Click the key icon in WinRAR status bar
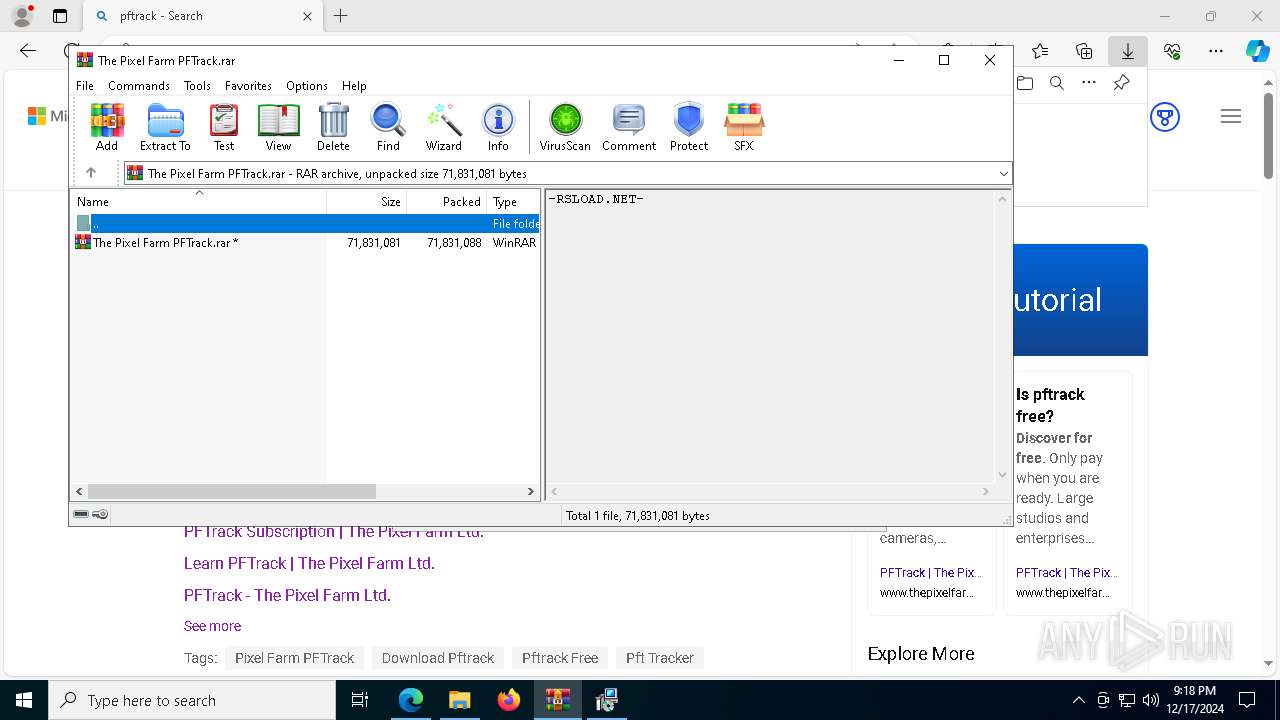This screenshot has height=720, width=1280. [x=100, y=514]
